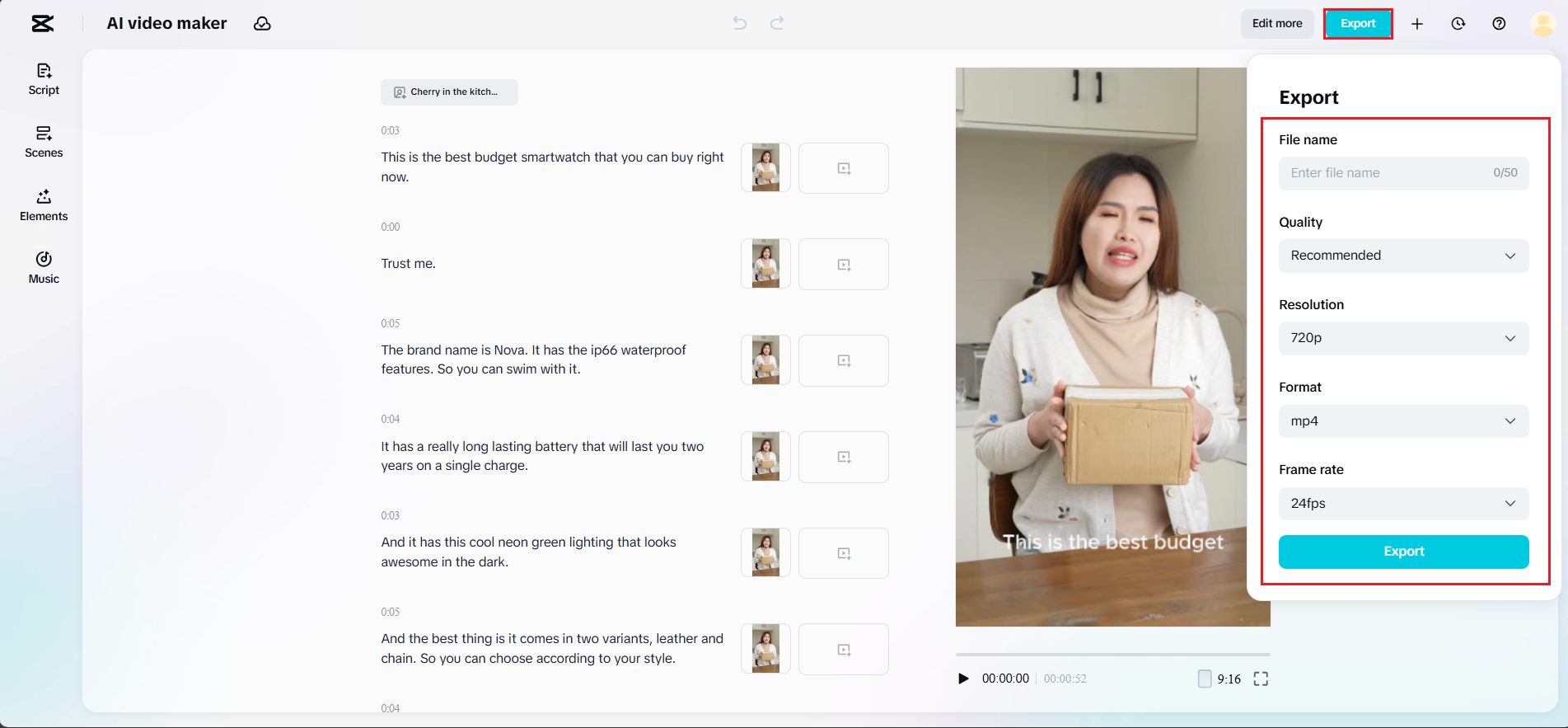
Task: Select thumbnail for 'The brand name is Nova' scene
Action: 765,360
